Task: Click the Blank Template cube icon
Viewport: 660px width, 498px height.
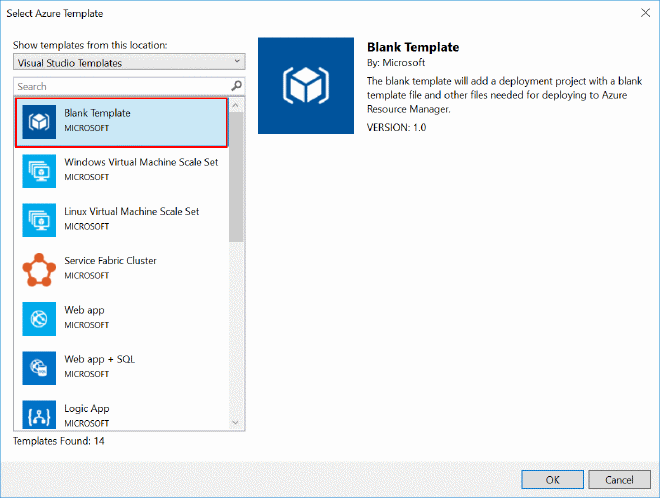Action: pos(39,121)
